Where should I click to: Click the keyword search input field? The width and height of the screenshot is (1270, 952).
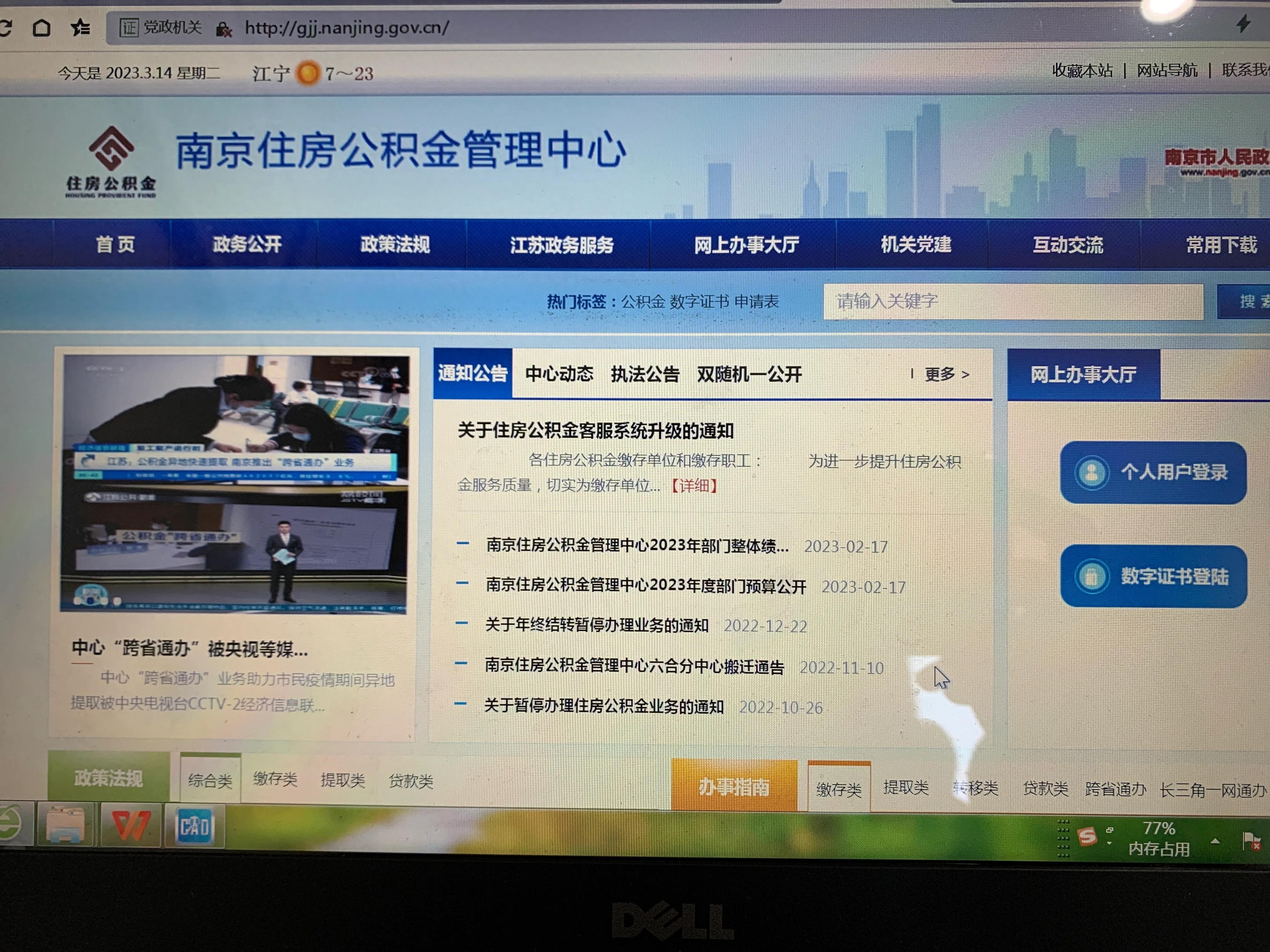[1013, 301]
